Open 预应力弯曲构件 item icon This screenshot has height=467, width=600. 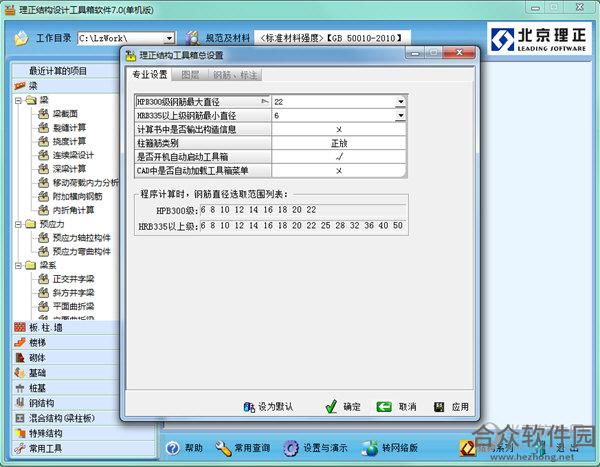(x=43, y=251)
